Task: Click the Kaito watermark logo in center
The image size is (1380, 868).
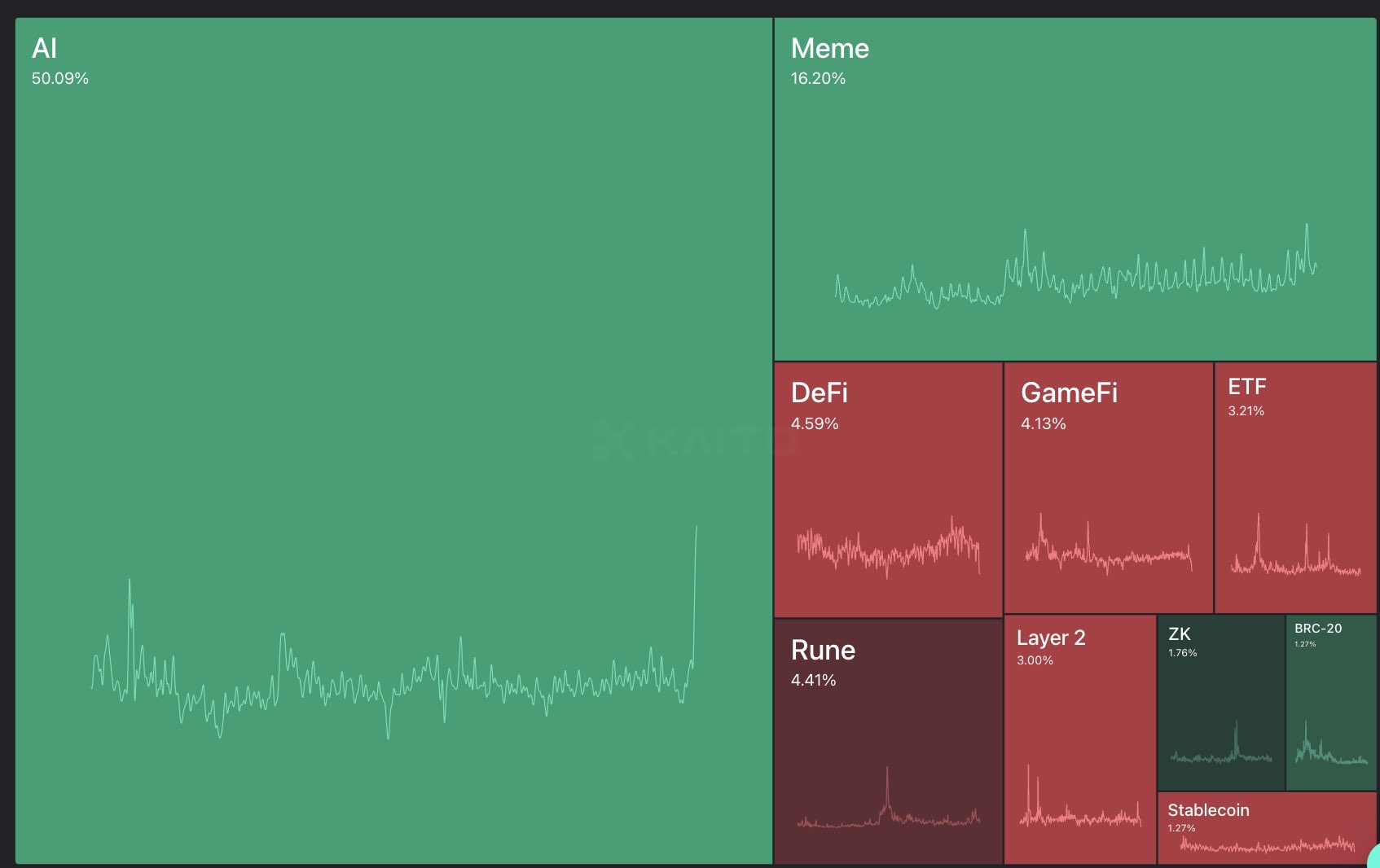Action: 692,441
